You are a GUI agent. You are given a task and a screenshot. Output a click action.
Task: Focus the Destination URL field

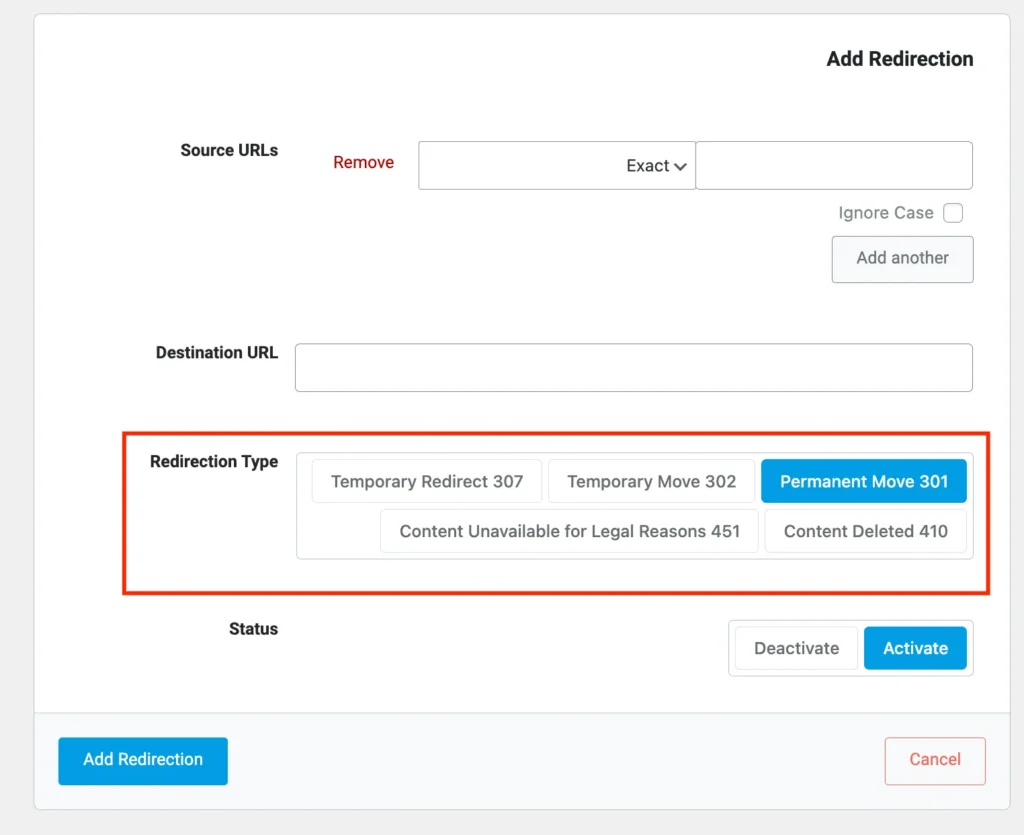tap(633, 368)
